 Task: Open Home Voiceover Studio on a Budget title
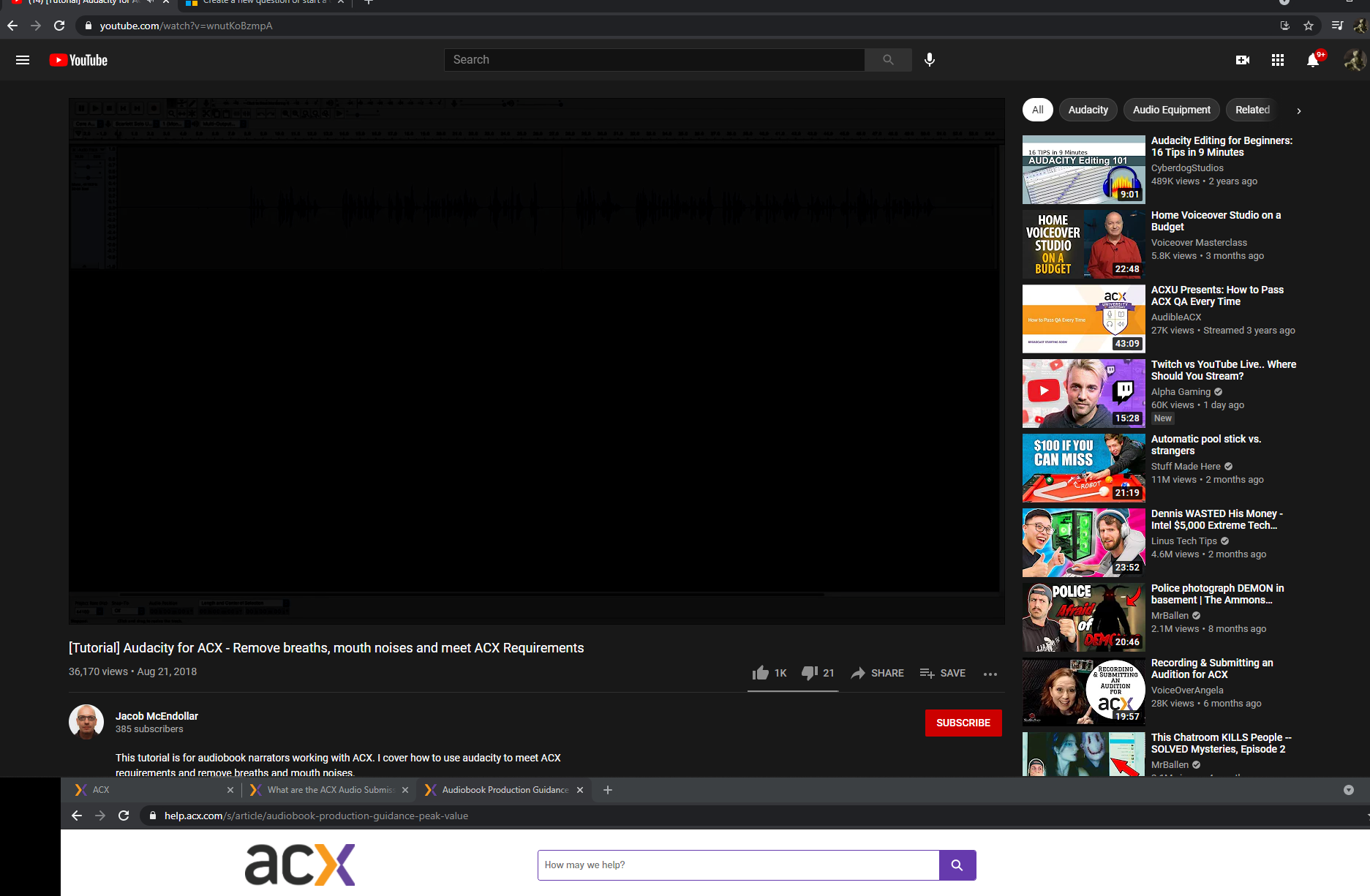coord(1216,221)
